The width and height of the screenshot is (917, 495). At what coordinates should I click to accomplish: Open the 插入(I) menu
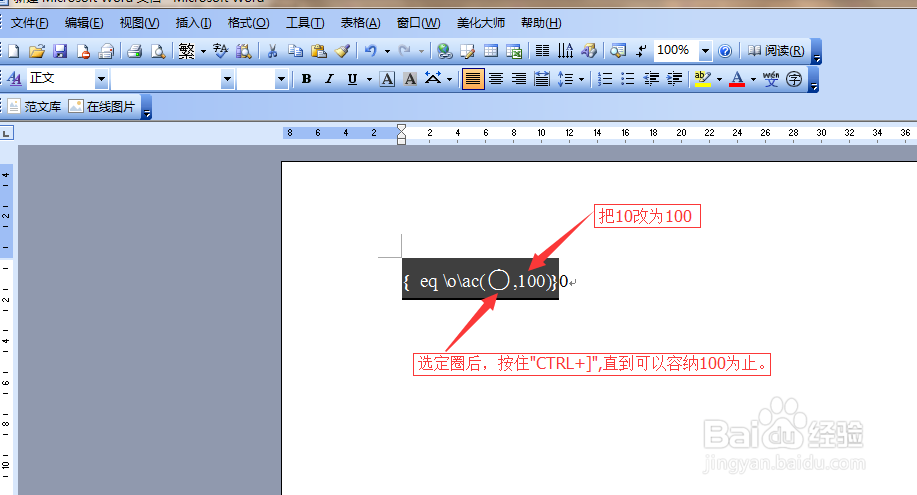(194, 23)
